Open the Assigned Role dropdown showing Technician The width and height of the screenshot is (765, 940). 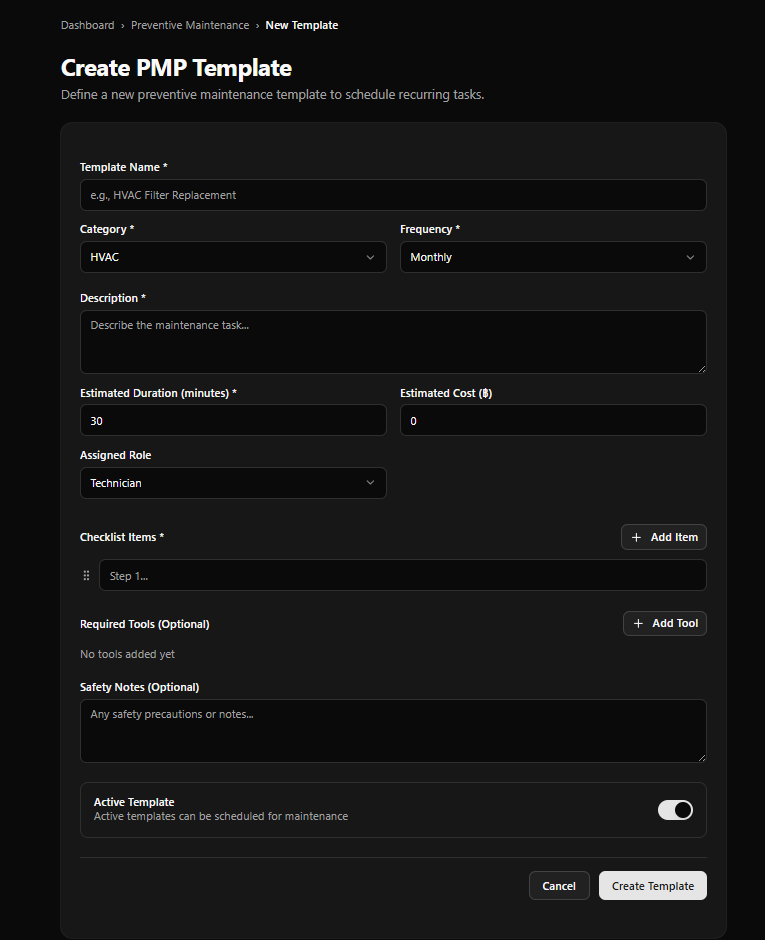pyautogui.click(x=233, y=483)
